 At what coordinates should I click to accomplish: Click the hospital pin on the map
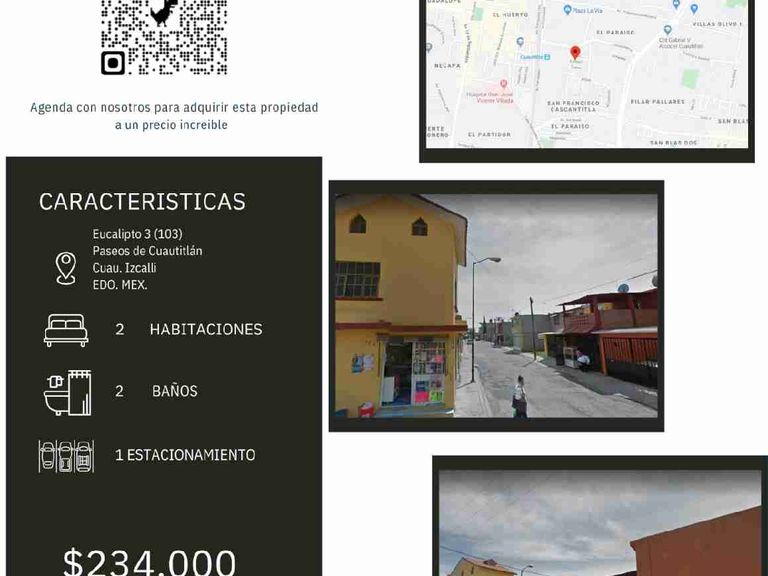pyautogui.click(x=503, y=84)
